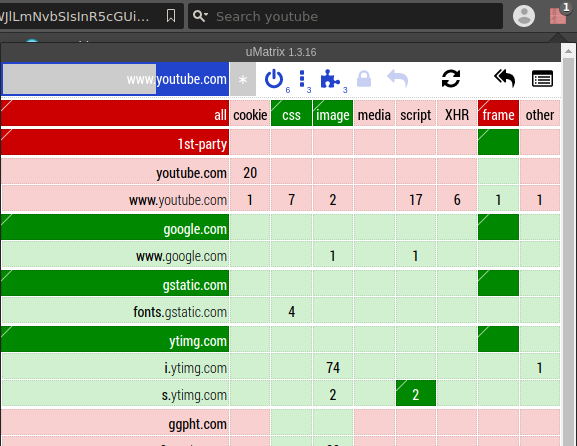Image resolution: width=577 pixels, height=446 pixels.
Task: Open the puzzle-piece recipes menu
Action: 330,79
